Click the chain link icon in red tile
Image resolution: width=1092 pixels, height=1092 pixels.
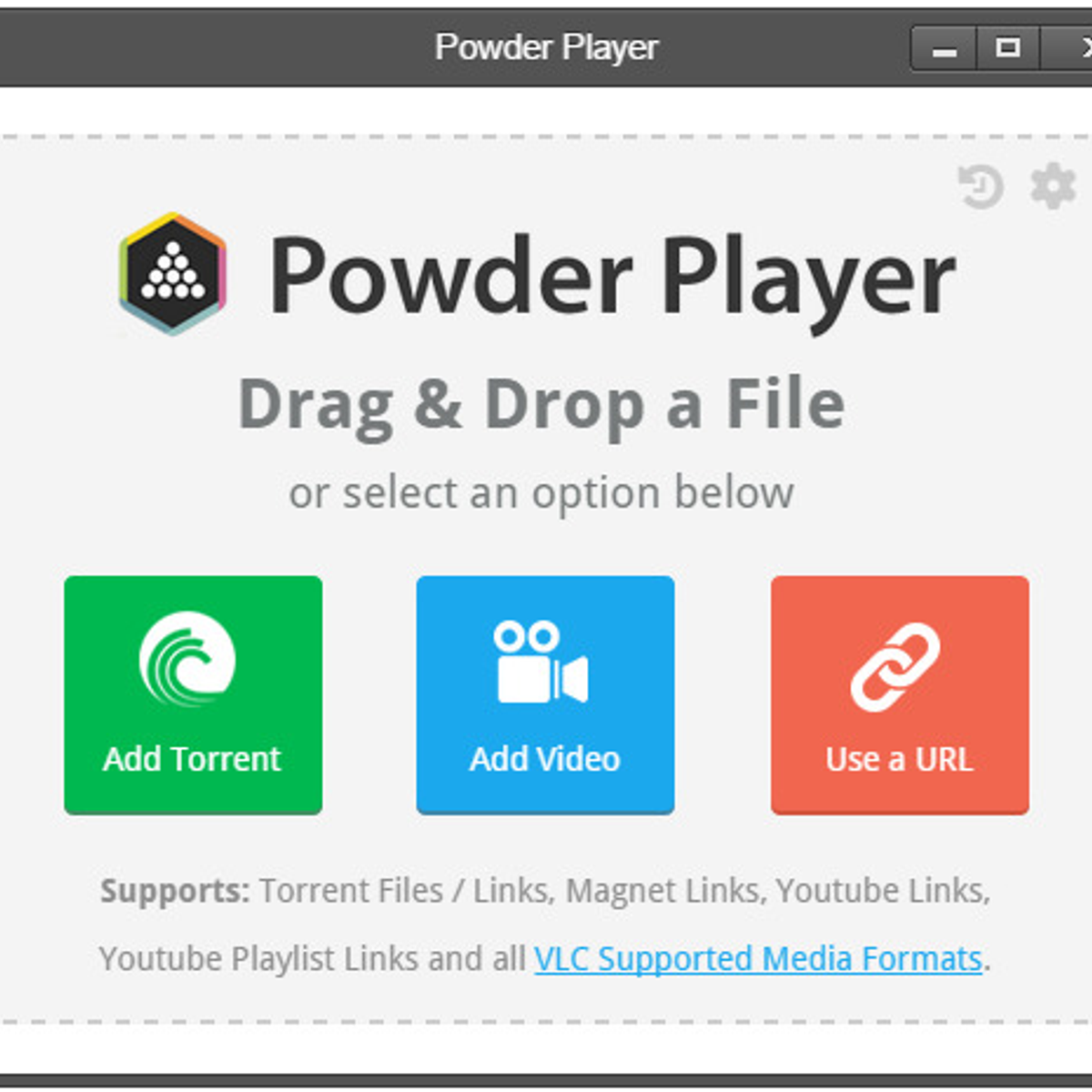896,667
